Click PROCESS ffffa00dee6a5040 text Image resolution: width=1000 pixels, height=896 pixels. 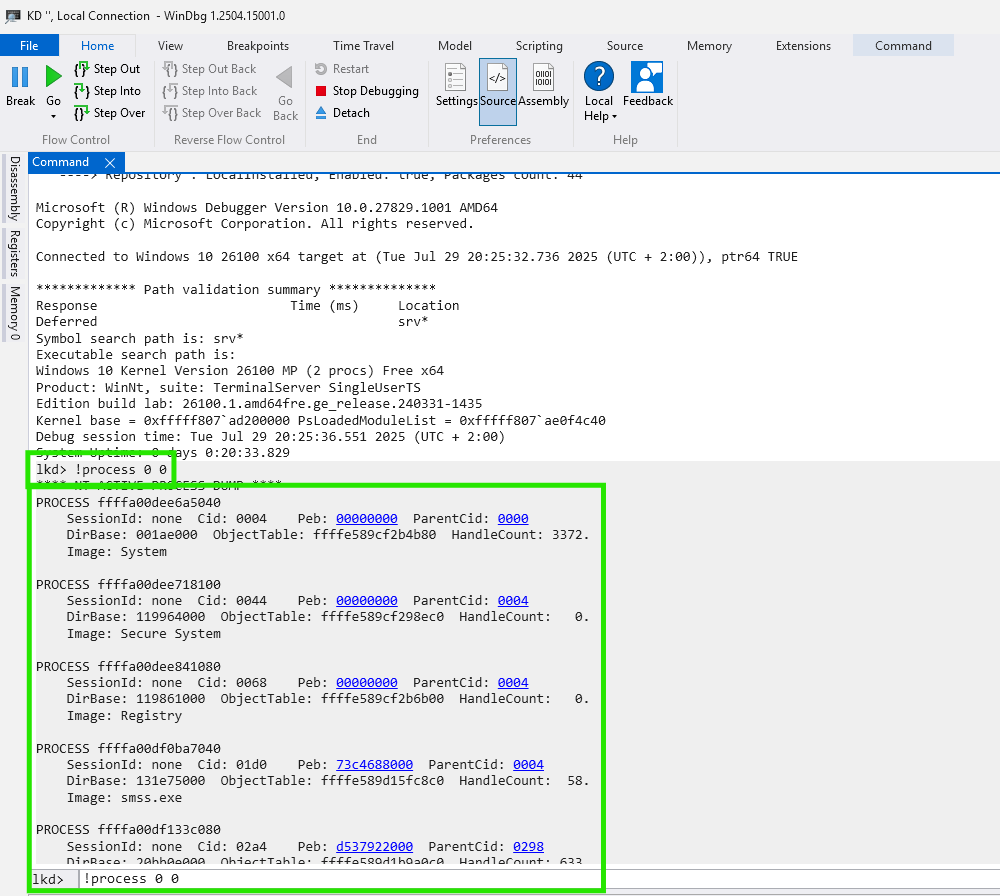(x=128, y=503)
